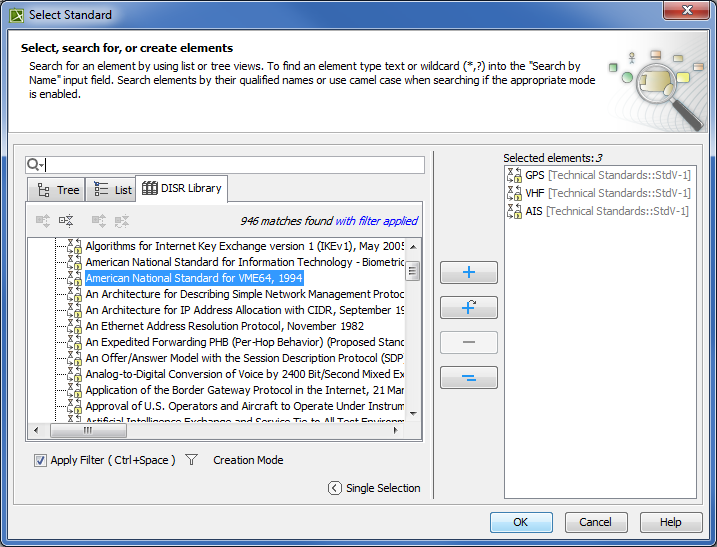Viewport: 717px width, 547px height.
Task: Click the horizontal scrollbar right arrow
Action: (x=396, y=430)
